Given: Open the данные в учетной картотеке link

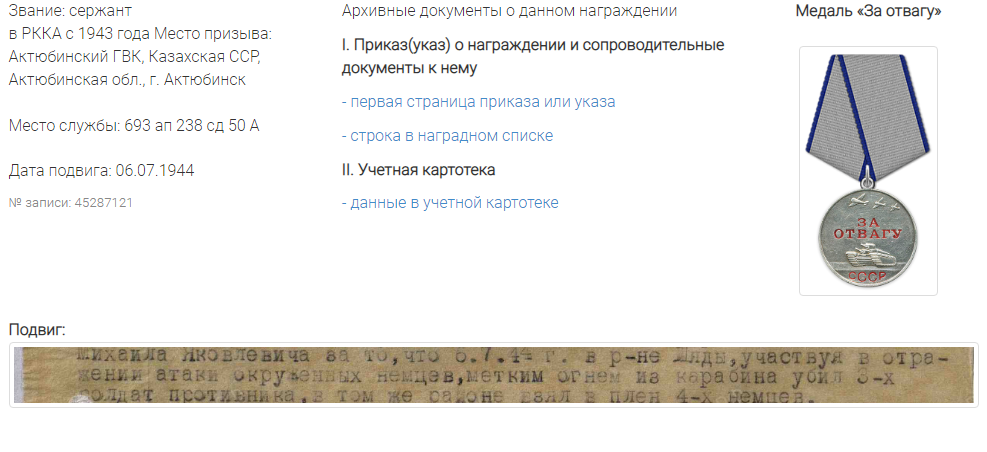Looking at the screenshot, I should (450, 203).
